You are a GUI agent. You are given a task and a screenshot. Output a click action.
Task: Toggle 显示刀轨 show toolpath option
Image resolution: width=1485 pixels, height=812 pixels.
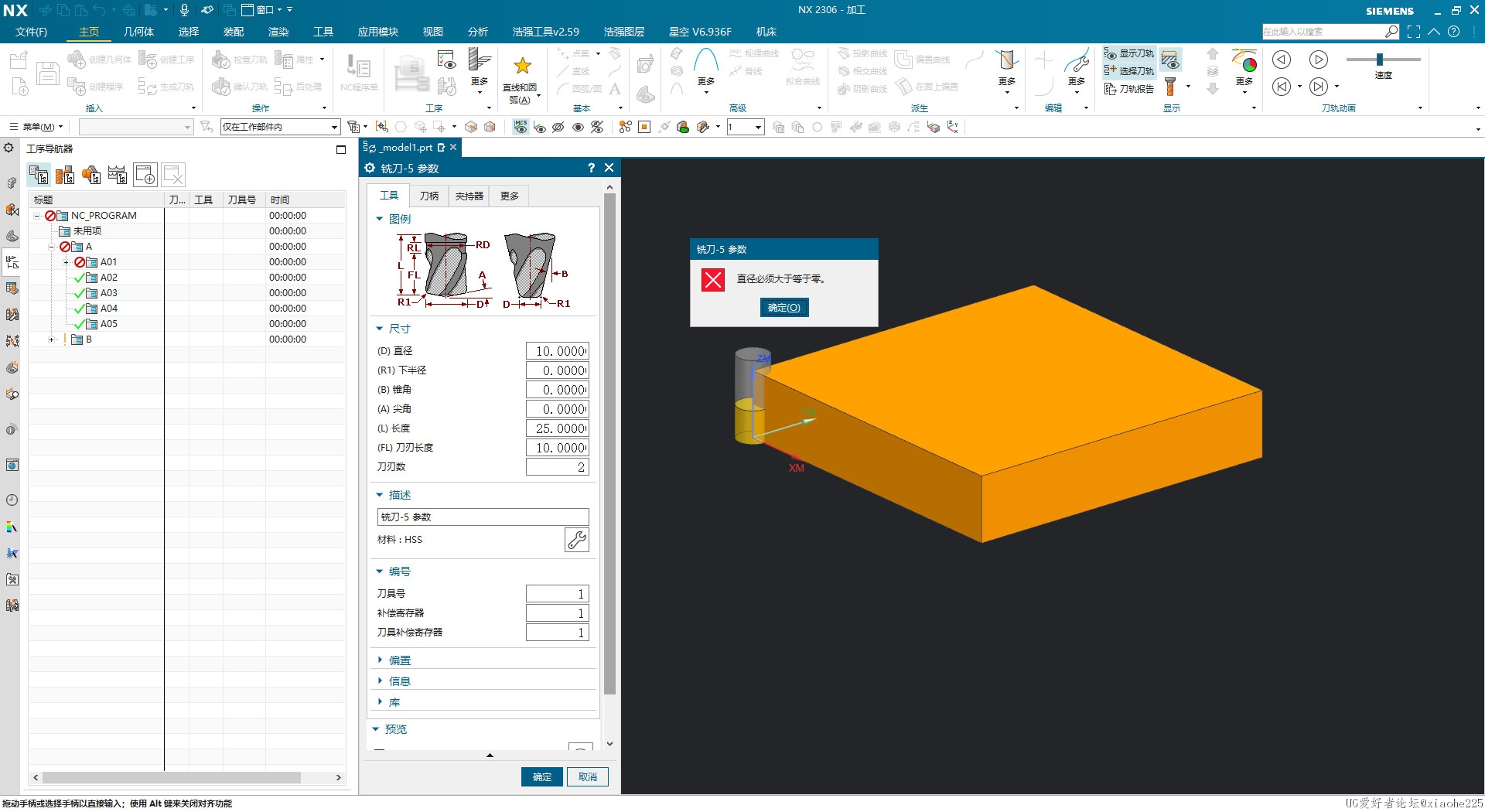tap(1129, 53)
